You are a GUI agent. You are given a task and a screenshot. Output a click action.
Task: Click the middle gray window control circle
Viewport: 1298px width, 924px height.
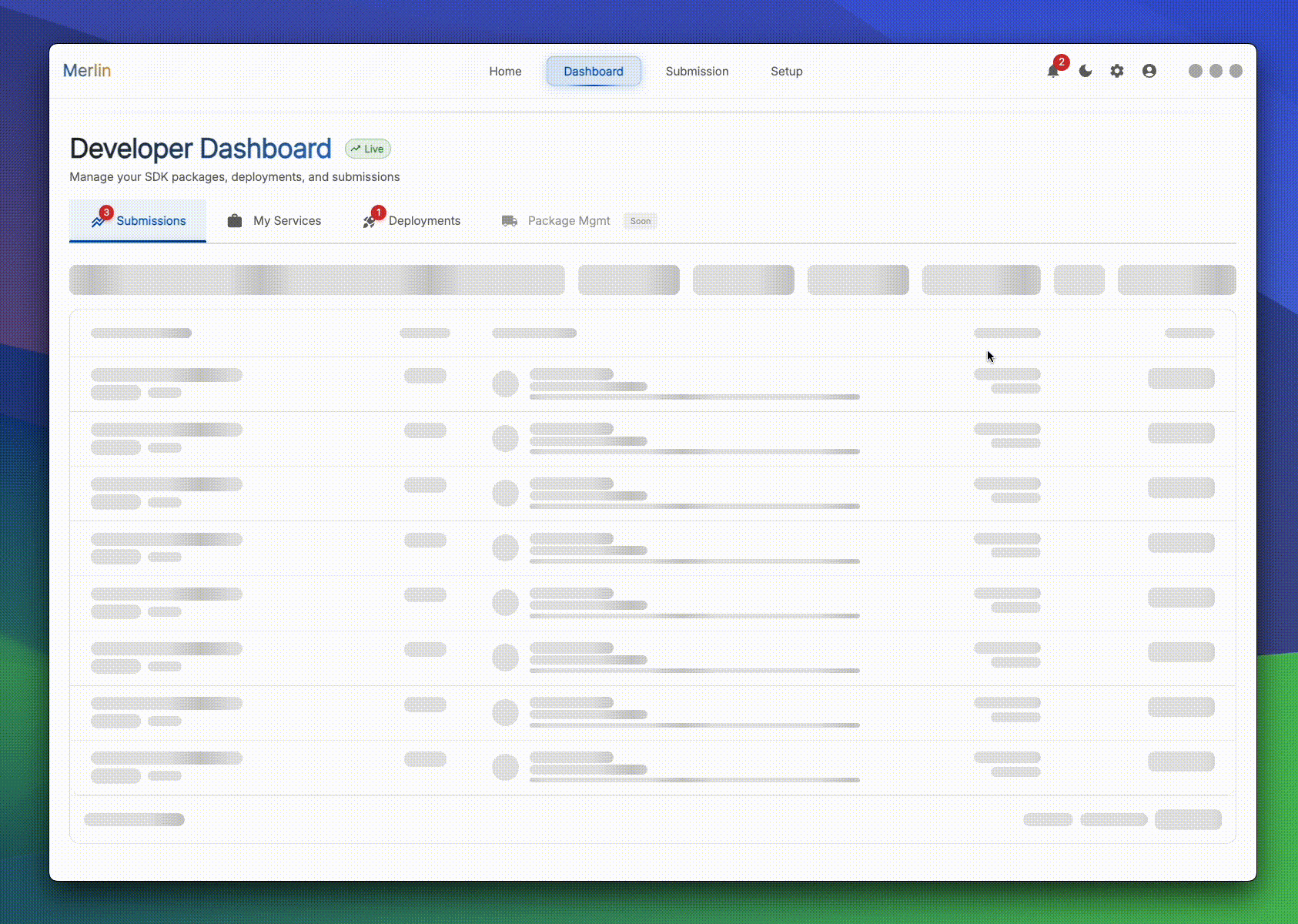point(1216,71)
